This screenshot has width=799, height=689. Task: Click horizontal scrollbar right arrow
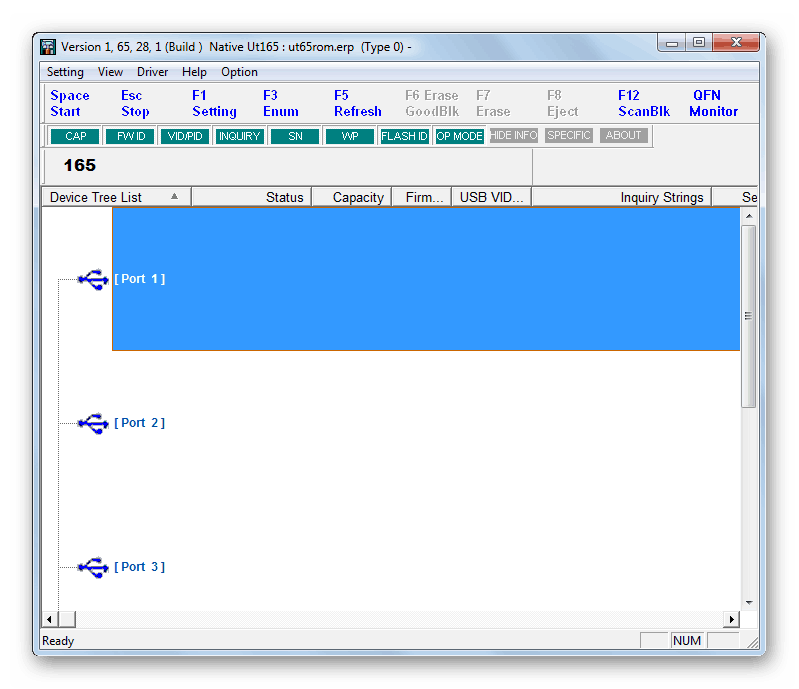click(732, 619)
